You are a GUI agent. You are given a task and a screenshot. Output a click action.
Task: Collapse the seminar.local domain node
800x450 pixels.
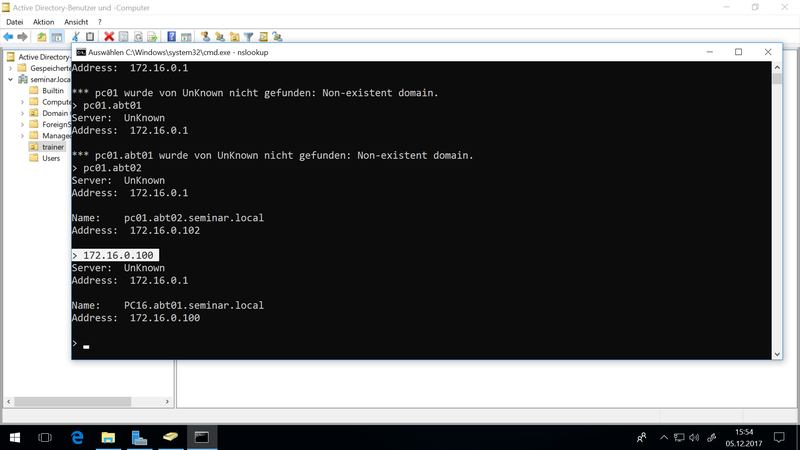point(11,79)
